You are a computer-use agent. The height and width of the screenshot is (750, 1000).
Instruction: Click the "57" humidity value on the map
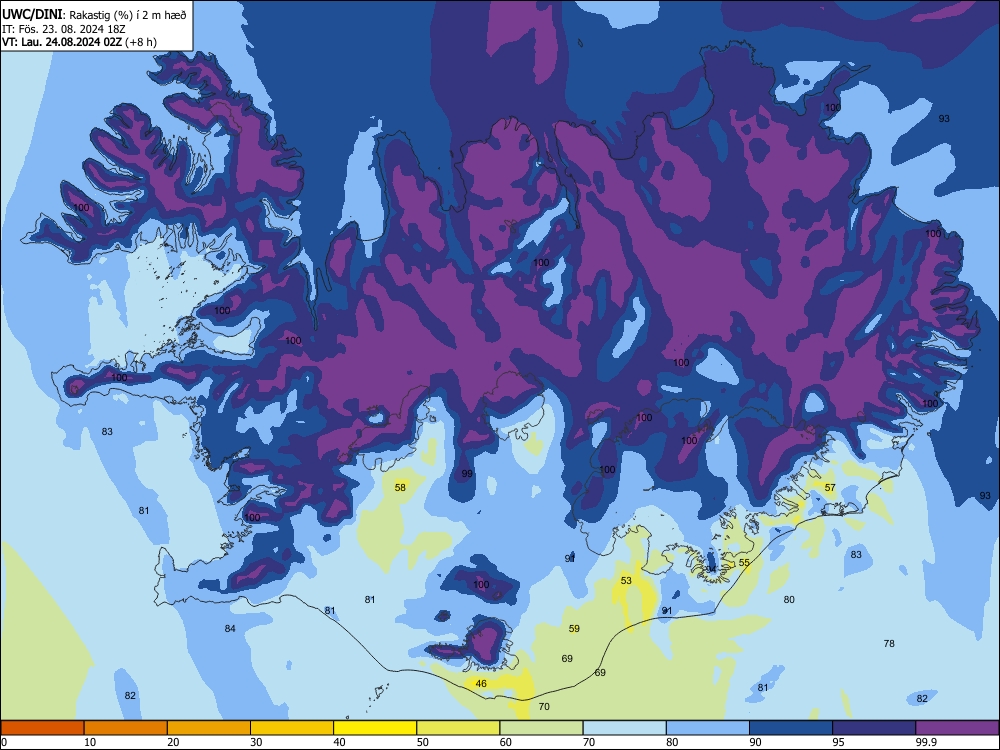(830, 487)
